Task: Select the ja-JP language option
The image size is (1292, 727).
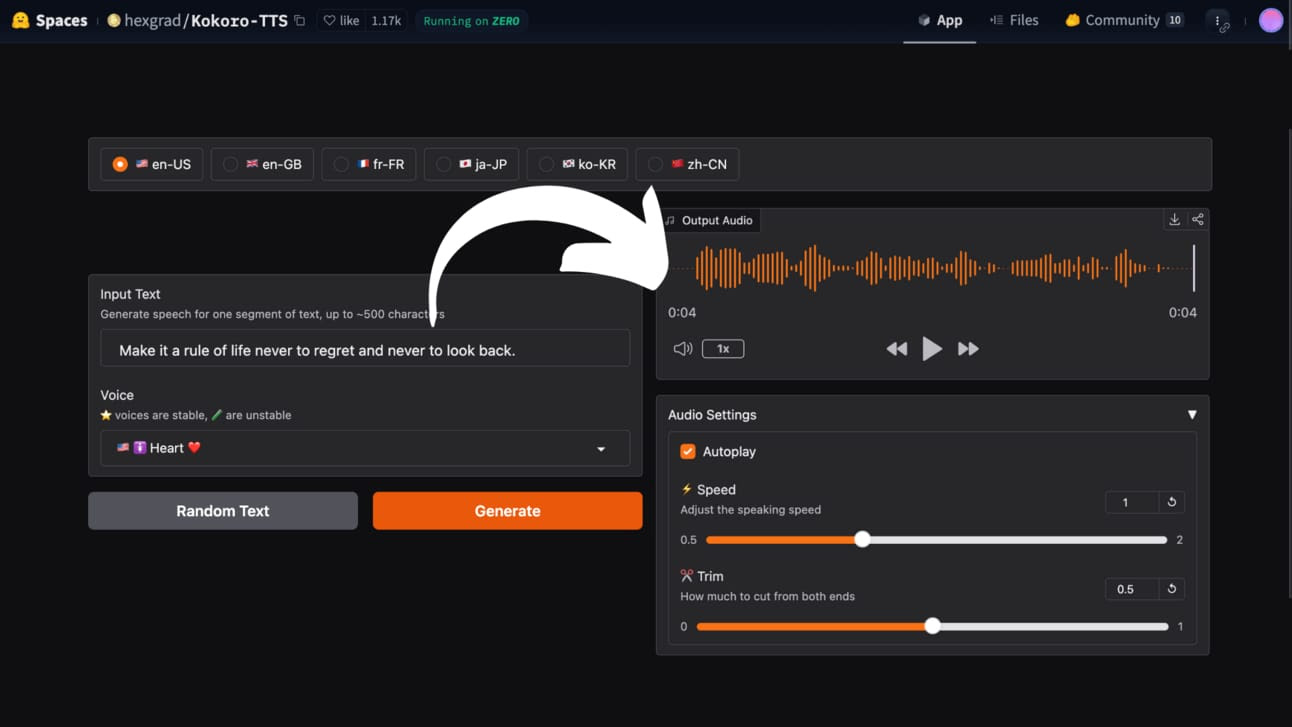Action: click(471, 164)
